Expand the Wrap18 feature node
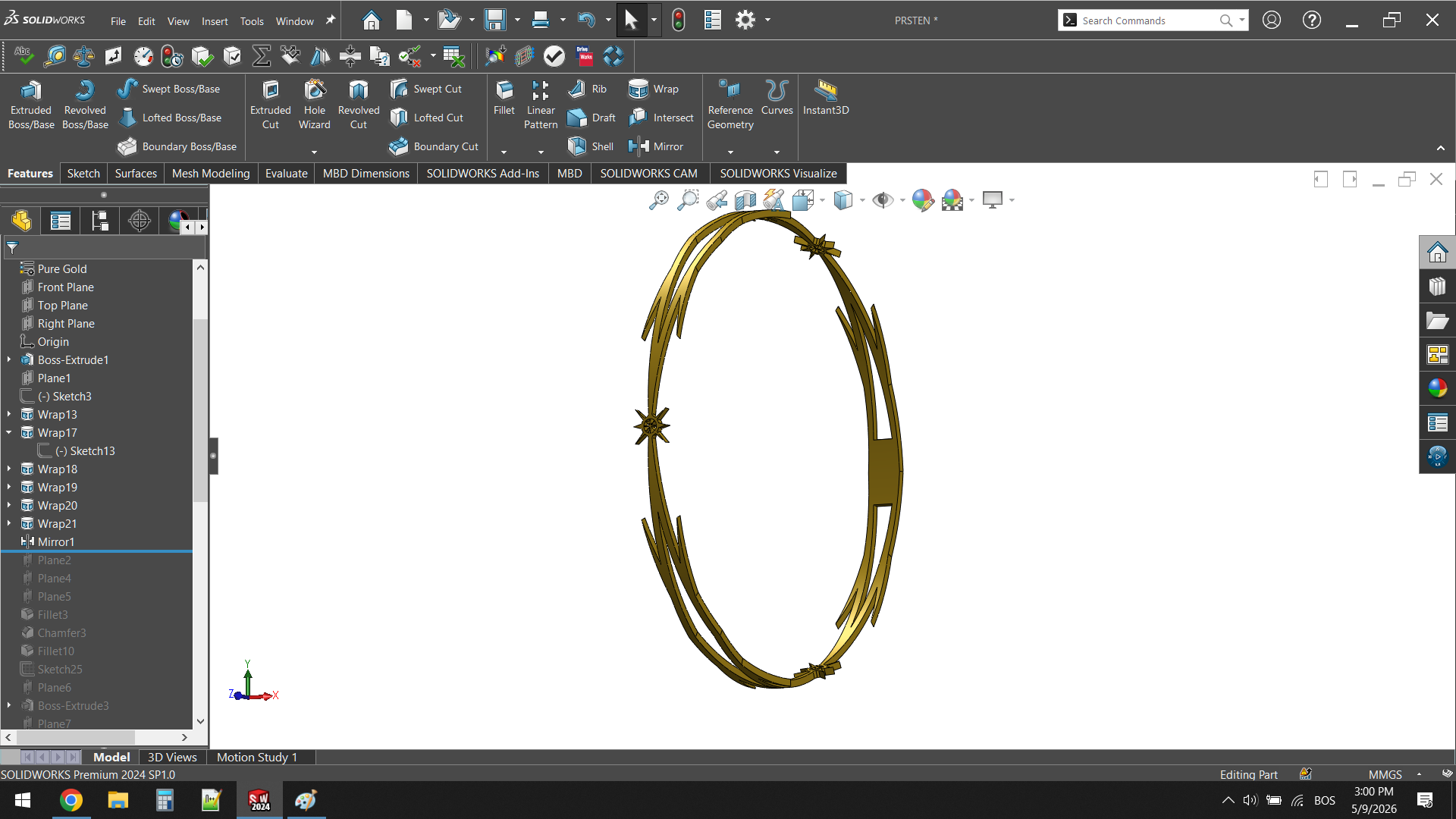 [9, 469]
